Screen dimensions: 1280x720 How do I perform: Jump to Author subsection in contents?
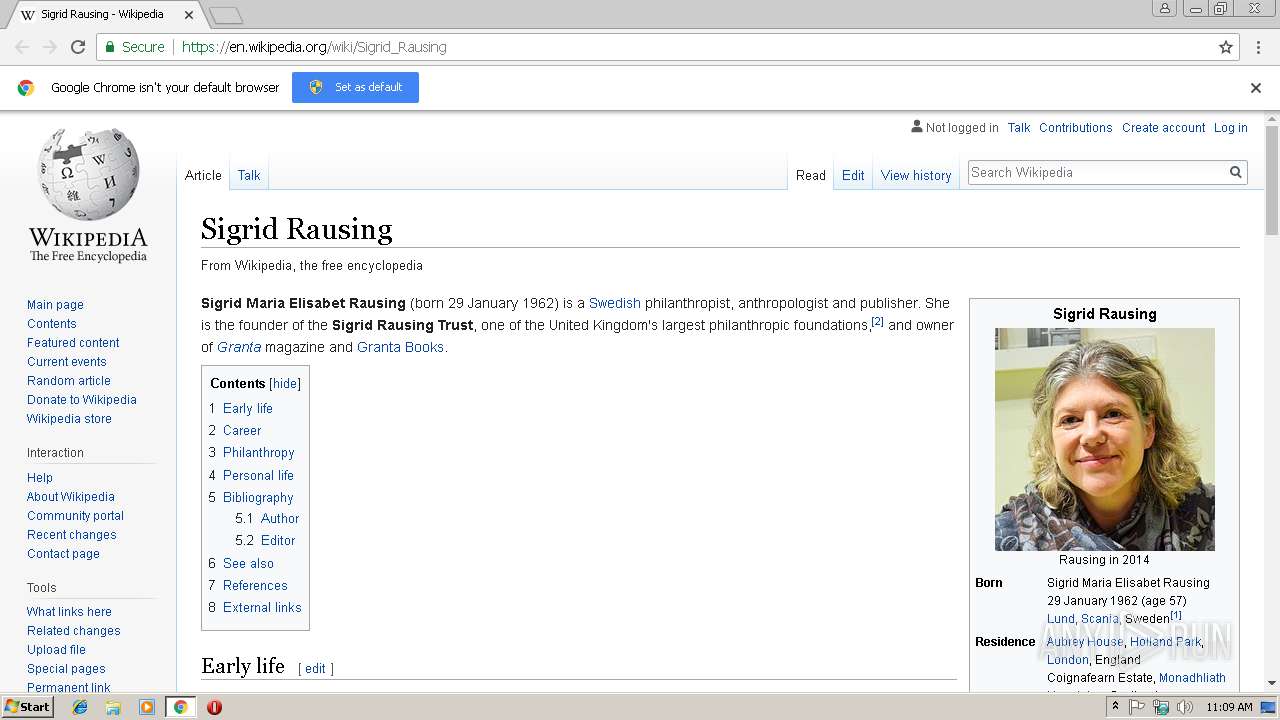(x=280, y=518)
